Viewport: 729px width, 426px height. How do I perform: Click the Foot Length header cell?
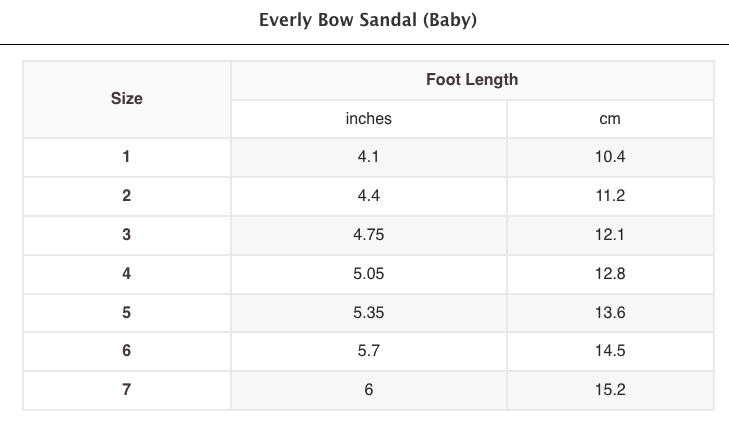coord(472,80)
